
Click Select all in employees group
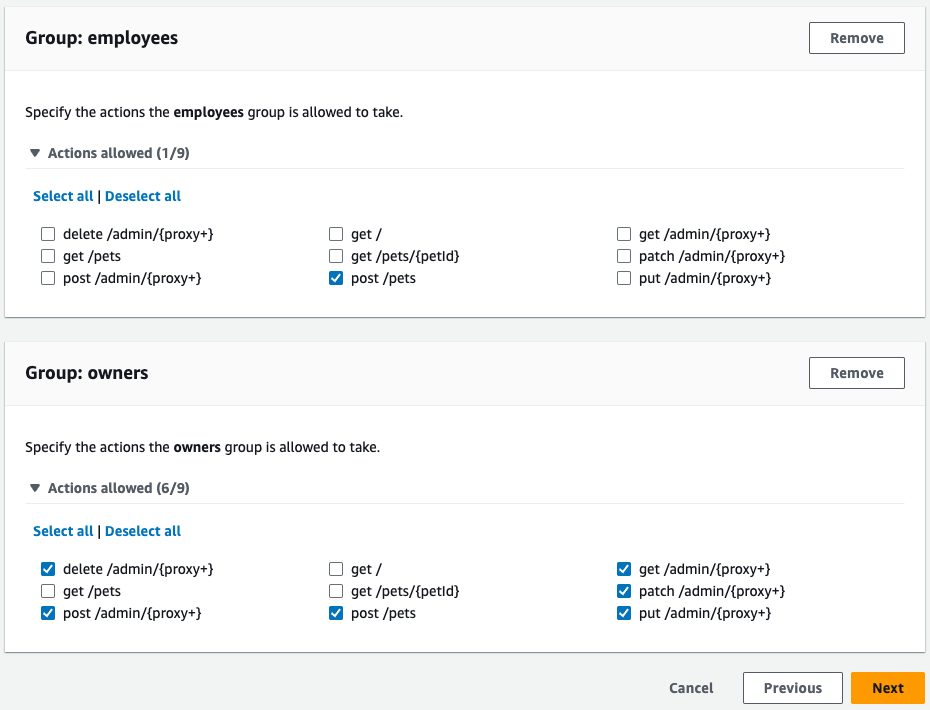[x=63, y=195]
